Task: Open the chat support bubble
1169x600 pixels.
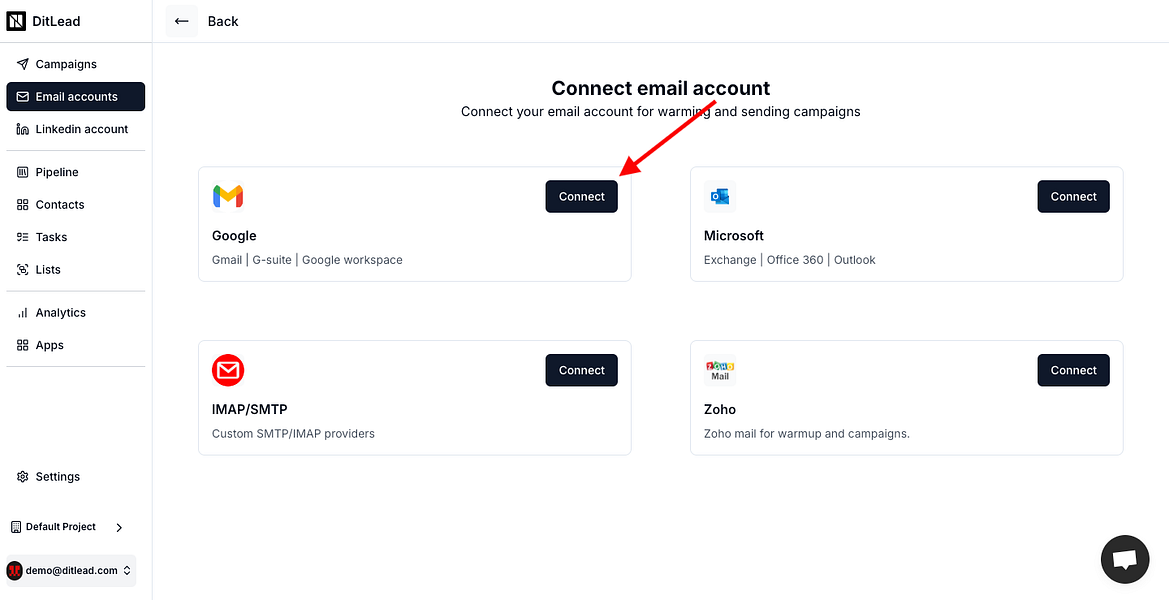Action: 1124,559
